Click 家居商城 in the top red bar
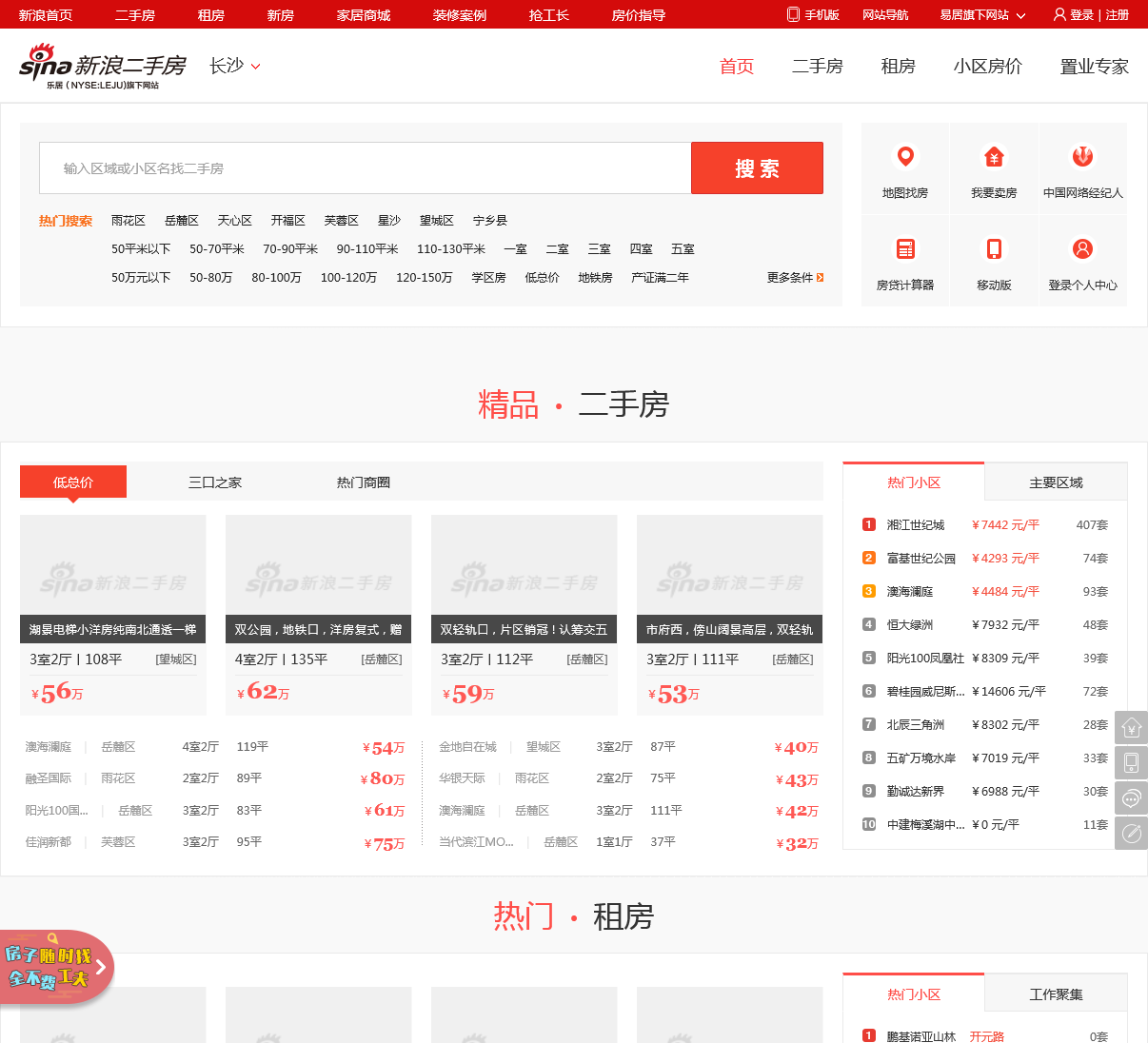The width and height of the screenshot is (1148, 1043). click(364, 15)
